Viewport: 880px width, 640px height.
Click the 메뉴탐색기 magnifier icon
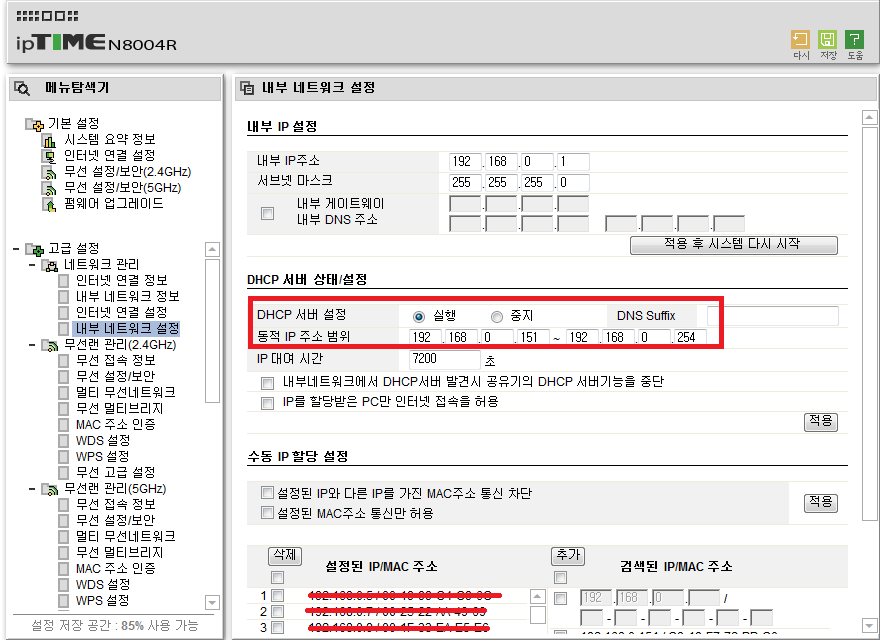click(x=22, y=88)
